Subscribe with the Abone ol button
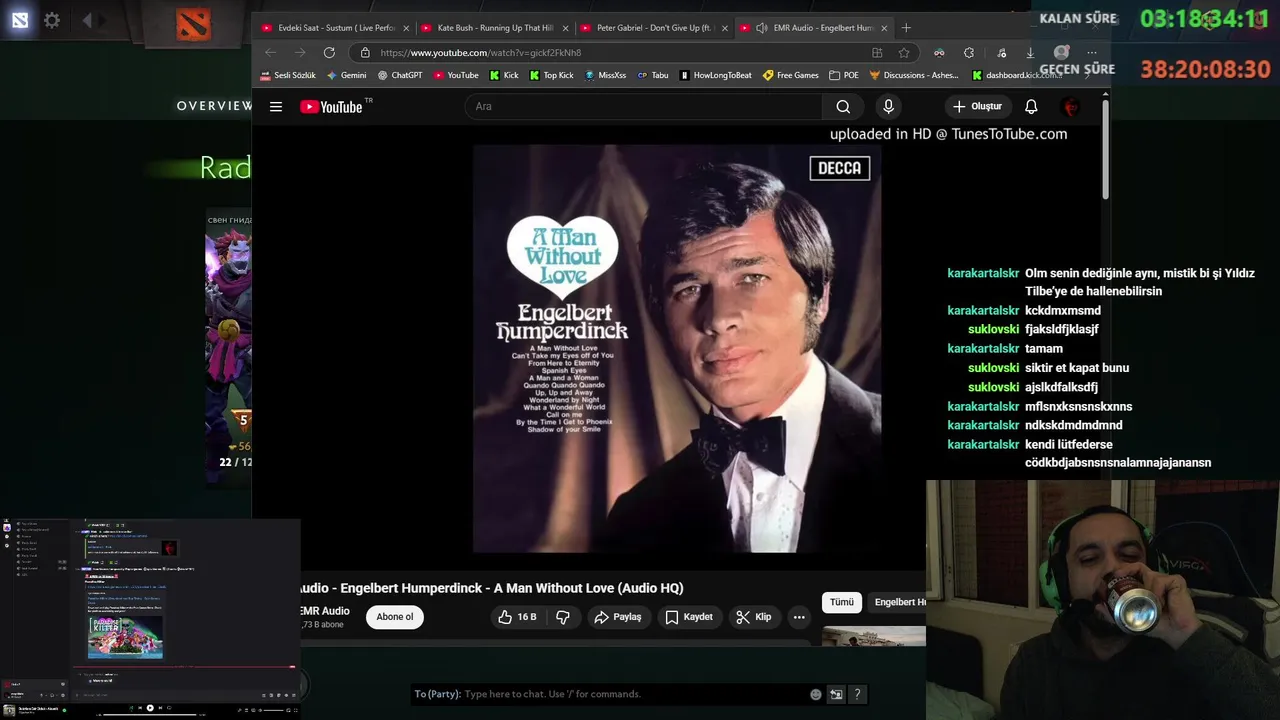This screenshot has width=1280, height=720. coord(394,617)
